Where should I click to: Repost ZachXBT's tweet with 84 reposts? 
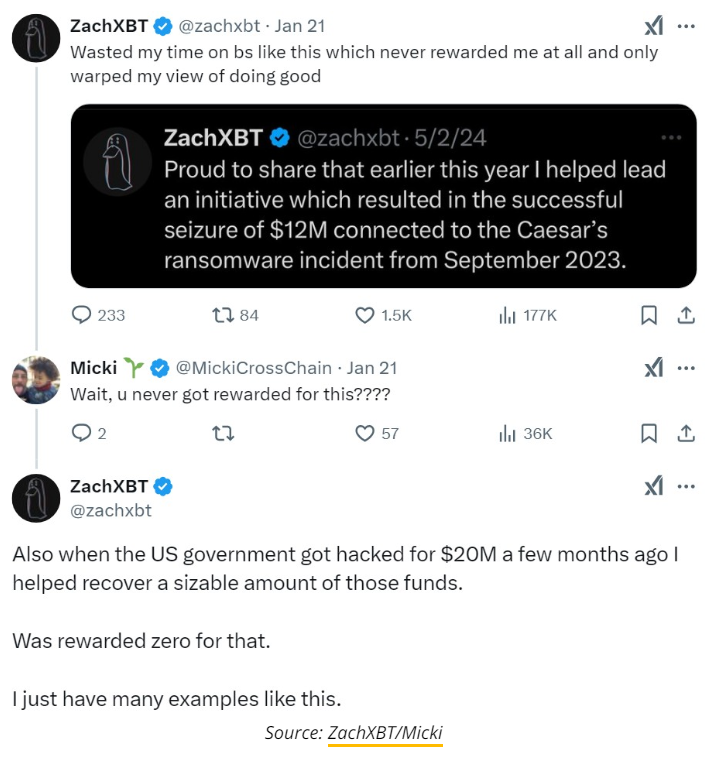(x=223, y=315)
